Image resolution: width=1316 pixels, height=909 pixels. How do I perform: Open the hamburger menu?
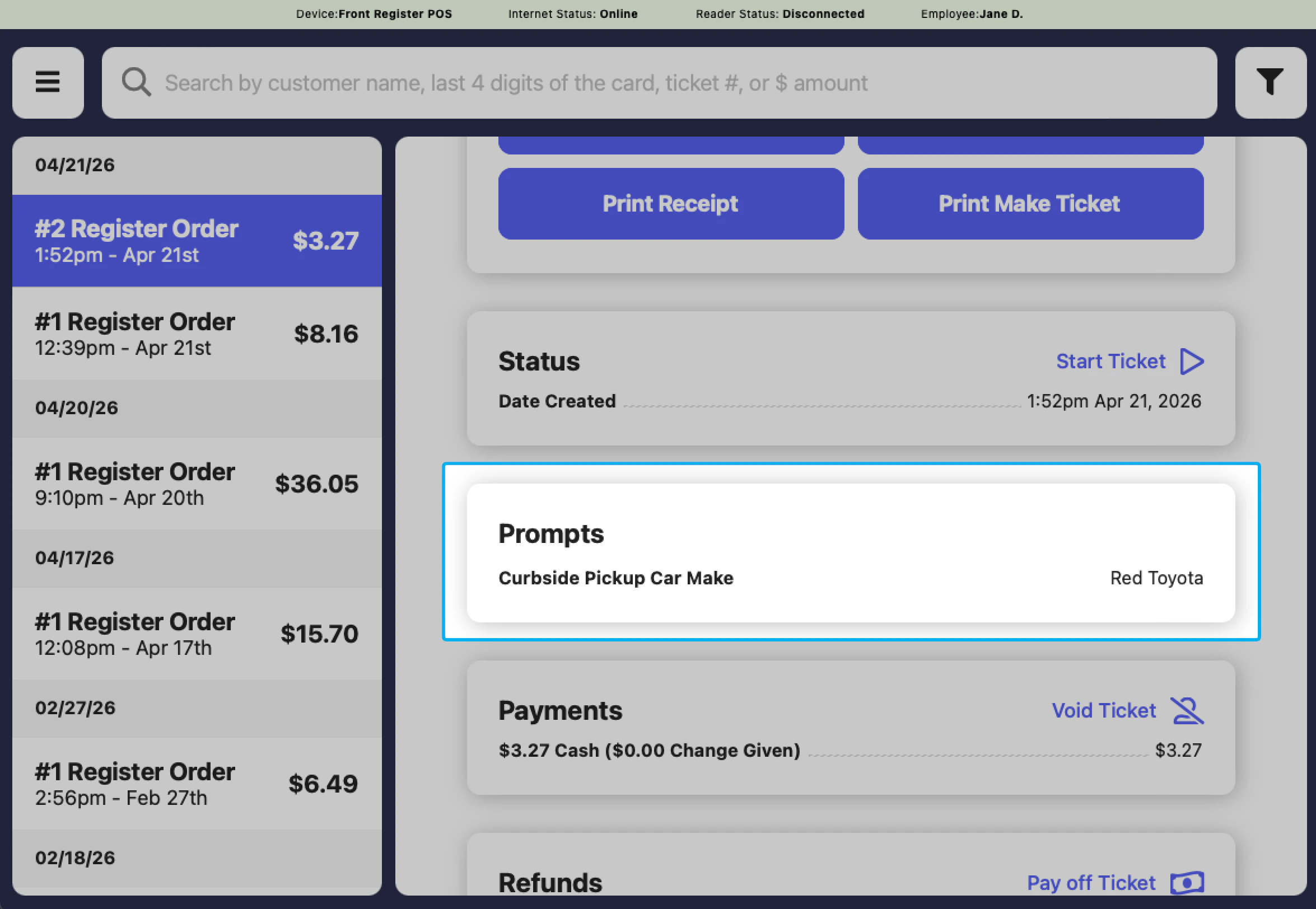coord(48,83)
